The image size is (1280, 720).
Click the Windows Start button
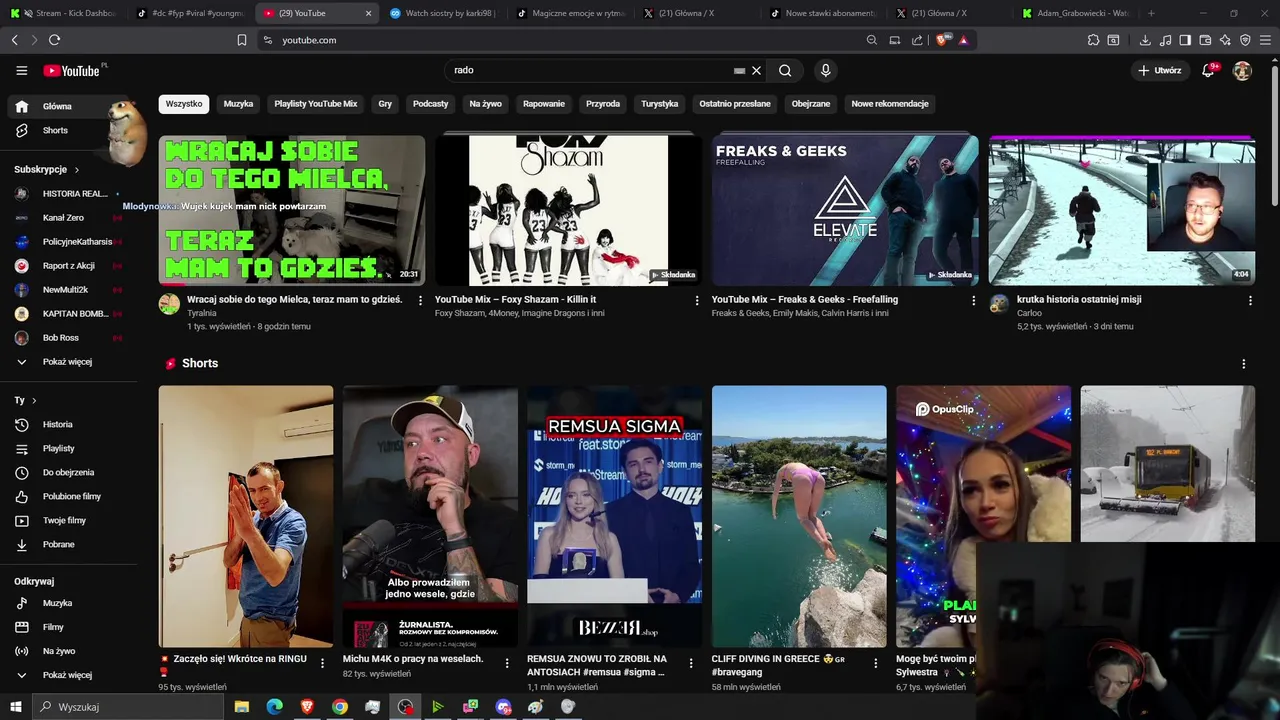(16, 707)
